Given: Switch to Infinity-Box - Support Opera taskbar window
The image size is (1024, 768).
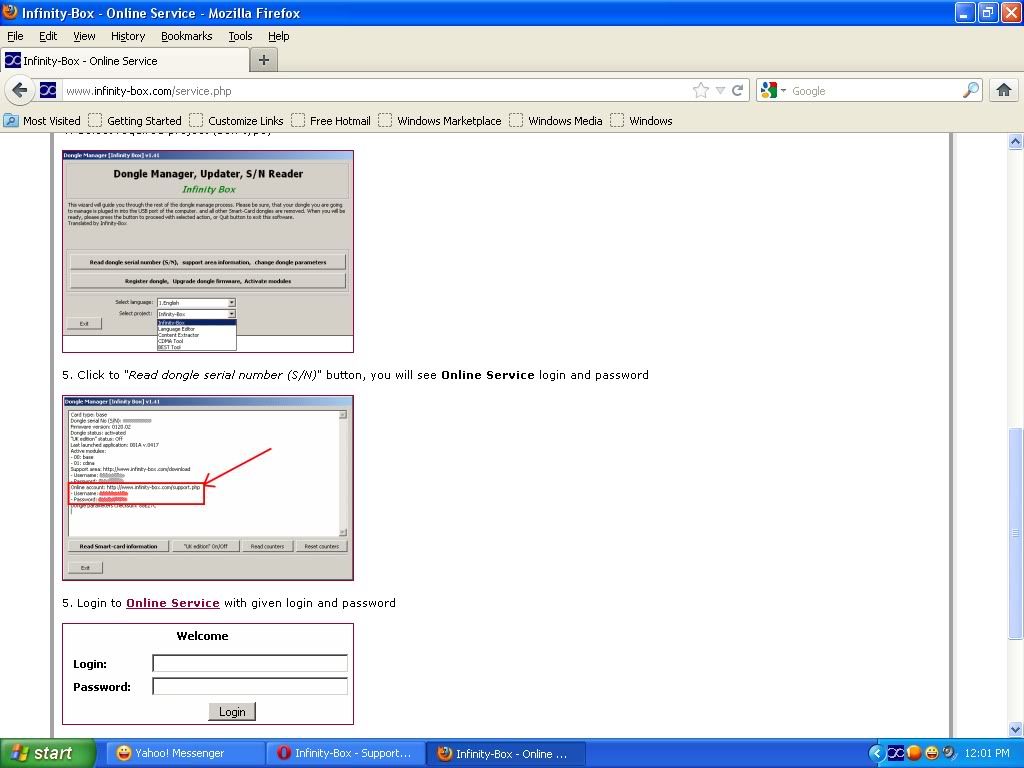Looking at the screenshot, I should point(345,753).
